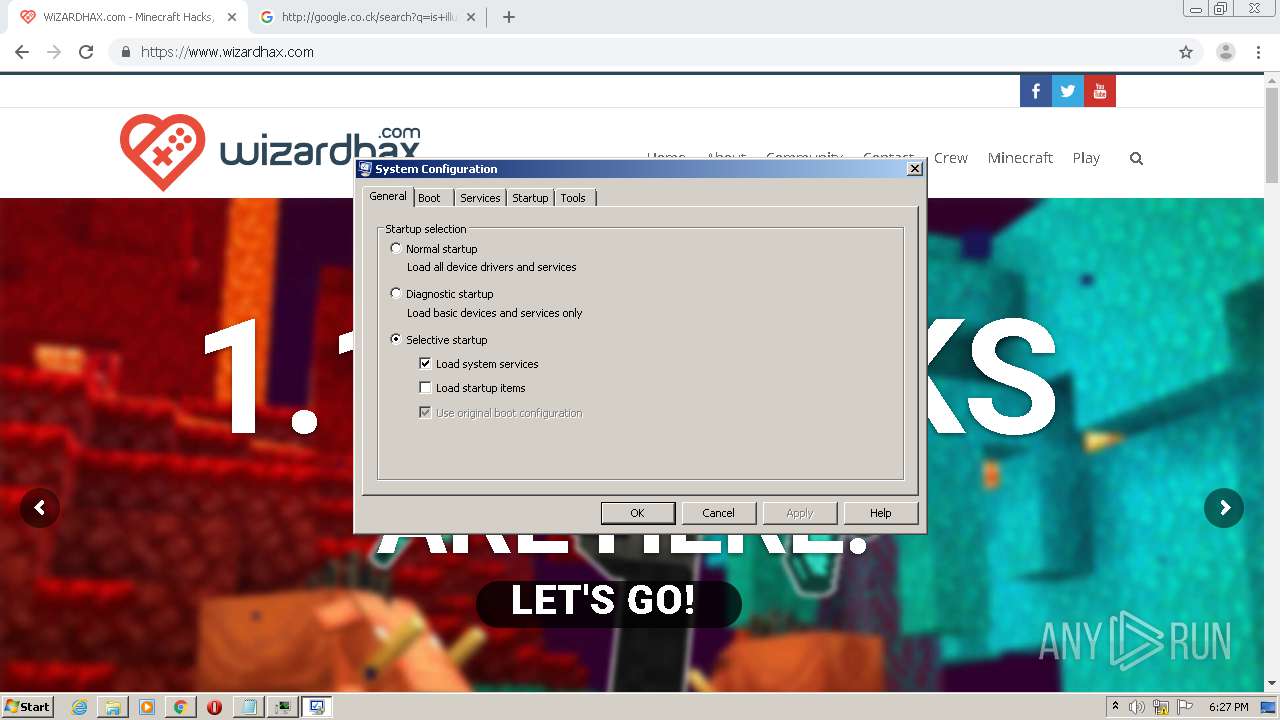Viewport: 1280px width, 720px height.
Task: Reload the wizardhax.com page
Action: tap(86, 52)
